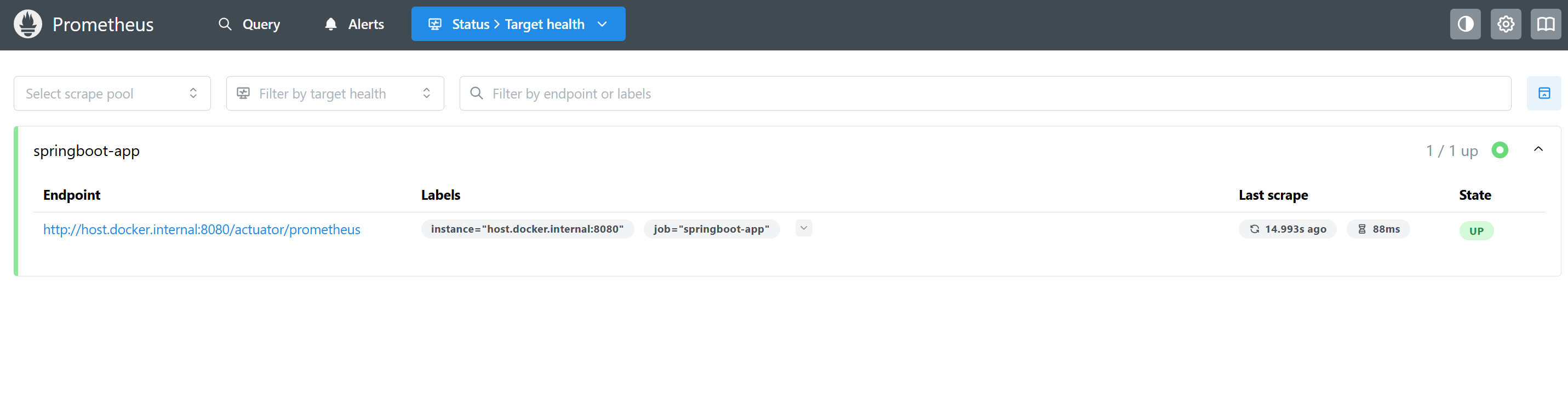
Task: Click the green pool health ring indicator
Action: pyautogui.click(x=1500, y=150)
